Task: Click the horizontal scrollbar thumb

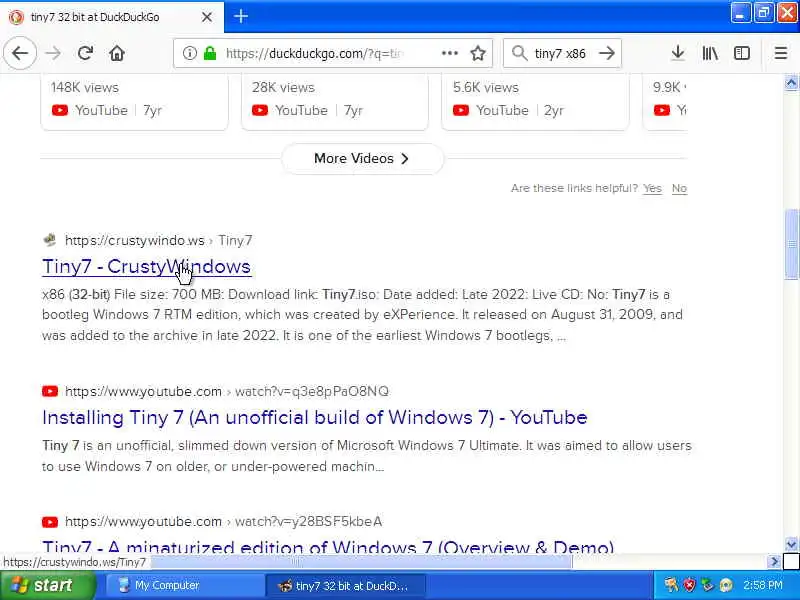Action: click(361, 562)
